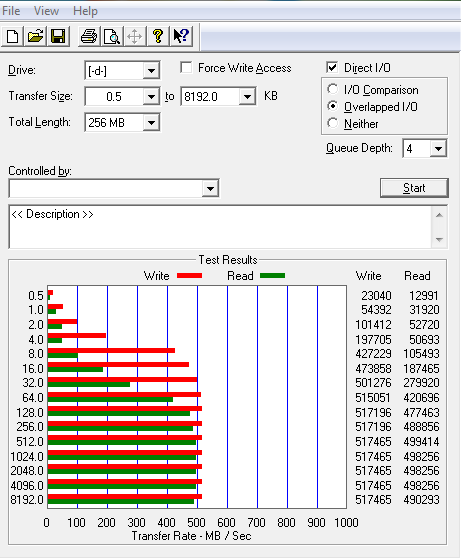Open a saved benchmark with folder icon
The image size is (461, 558).
(35, 36)
